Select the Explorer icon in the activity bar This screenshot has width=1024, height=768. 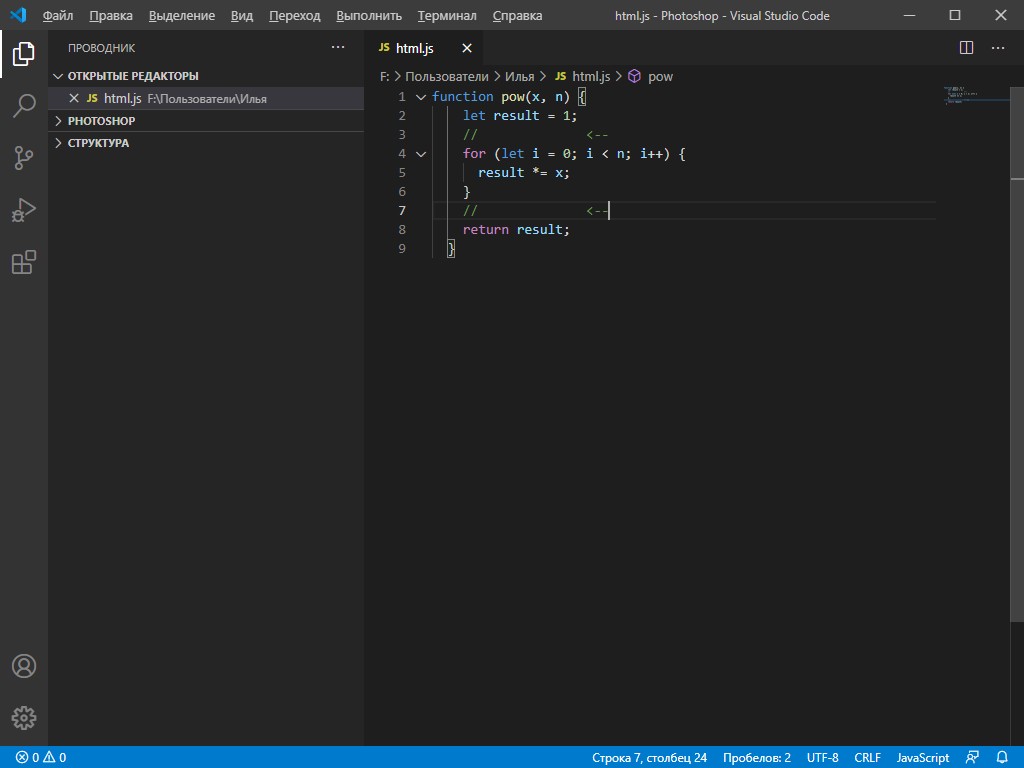(23, 55)
